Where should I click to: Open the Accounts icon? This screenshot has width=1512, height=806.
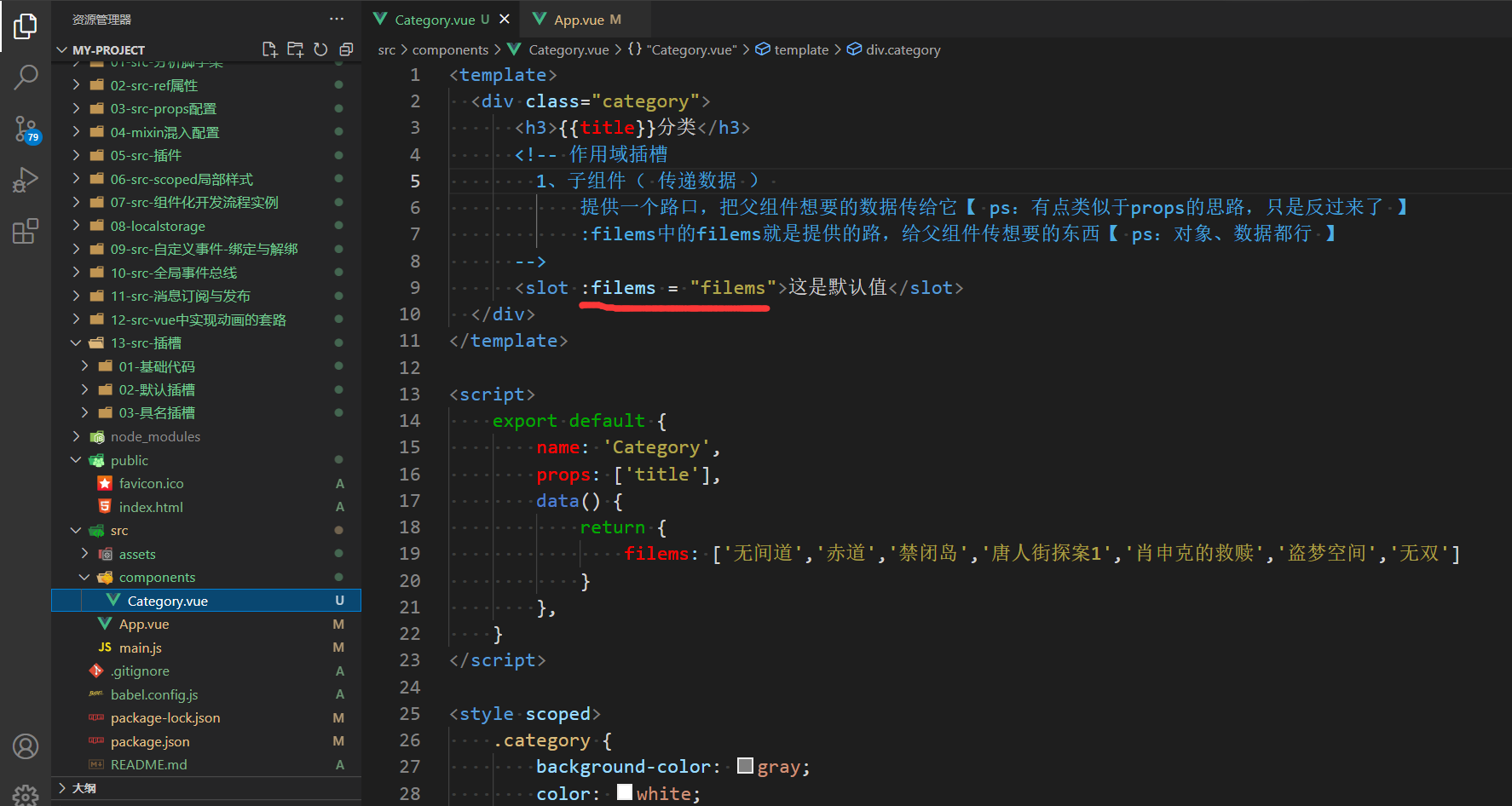(26, 746)
